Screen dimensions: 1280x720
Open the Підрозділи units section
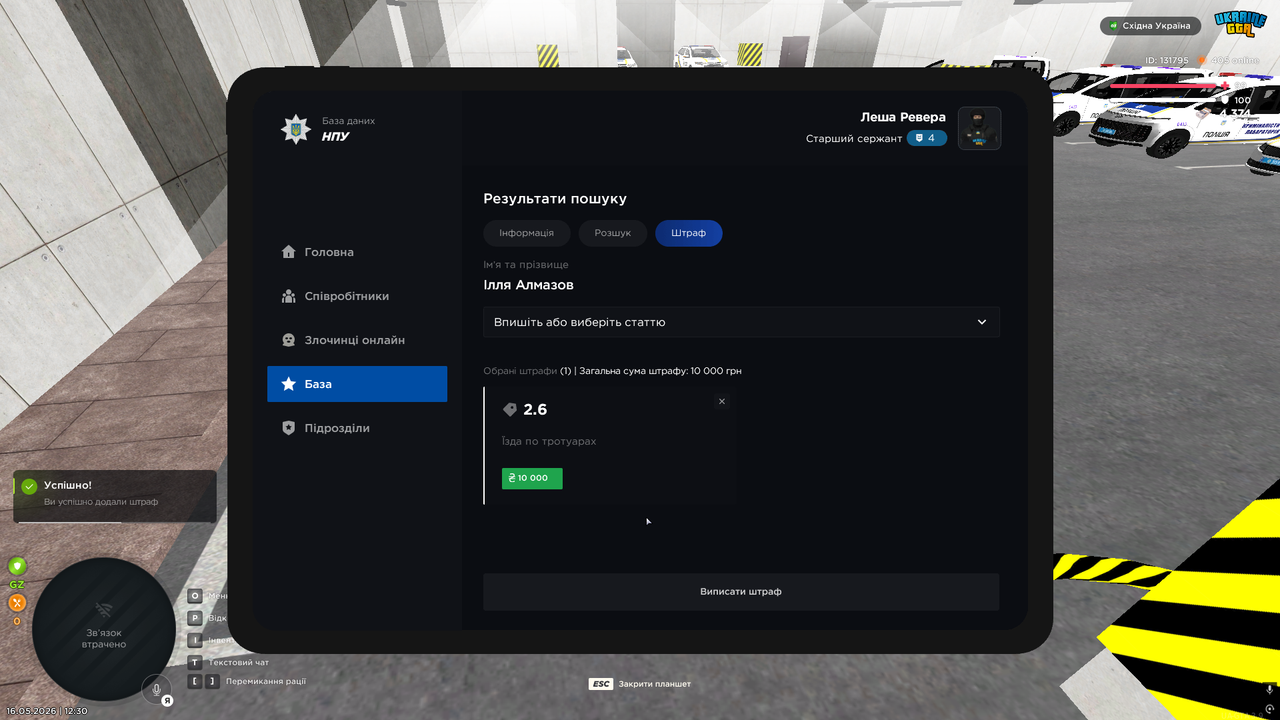click(x=357, y=428)
